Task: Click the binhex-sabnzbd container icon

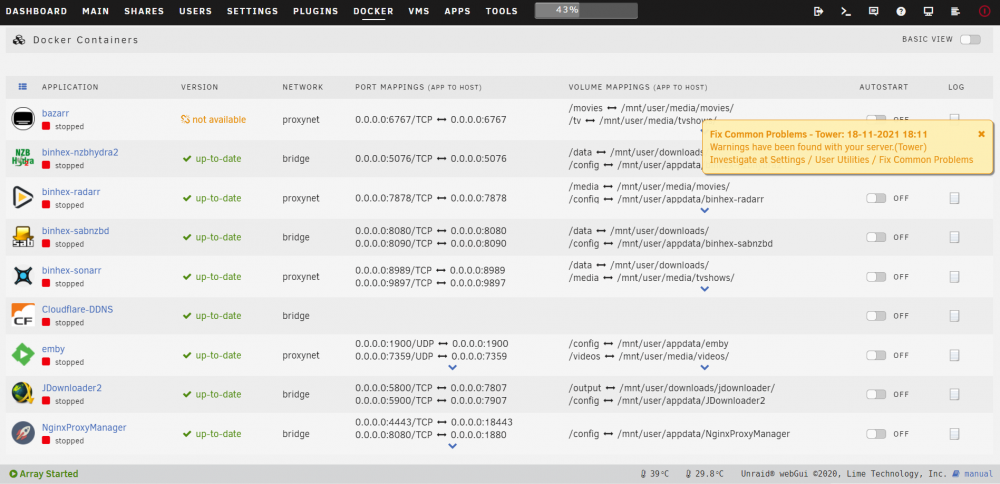Action: click(x=22, y=237)
